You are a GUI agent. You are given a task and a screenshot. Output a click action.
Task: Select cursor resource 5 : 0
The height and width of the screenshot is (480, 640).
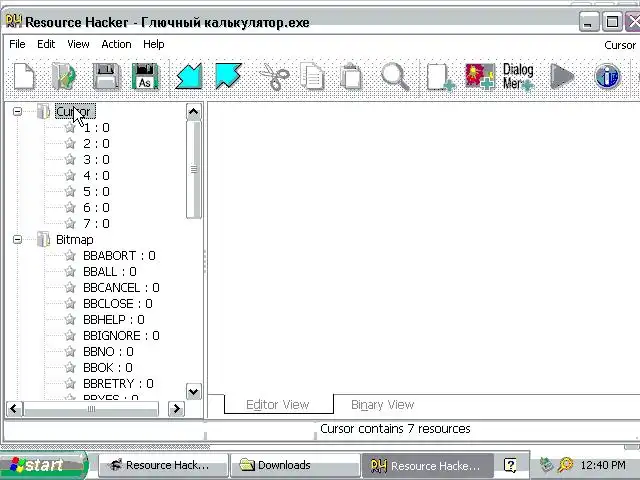[x=96, y=191]
